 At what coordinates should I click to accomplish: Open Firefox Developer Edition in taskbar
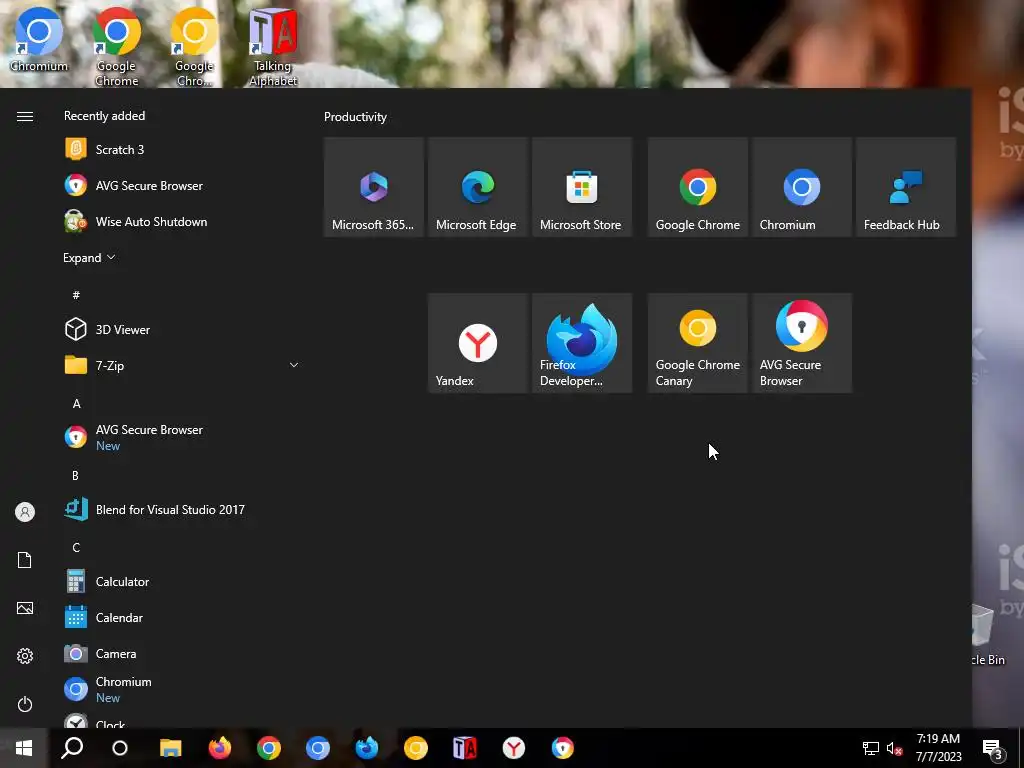coord(367,748)
